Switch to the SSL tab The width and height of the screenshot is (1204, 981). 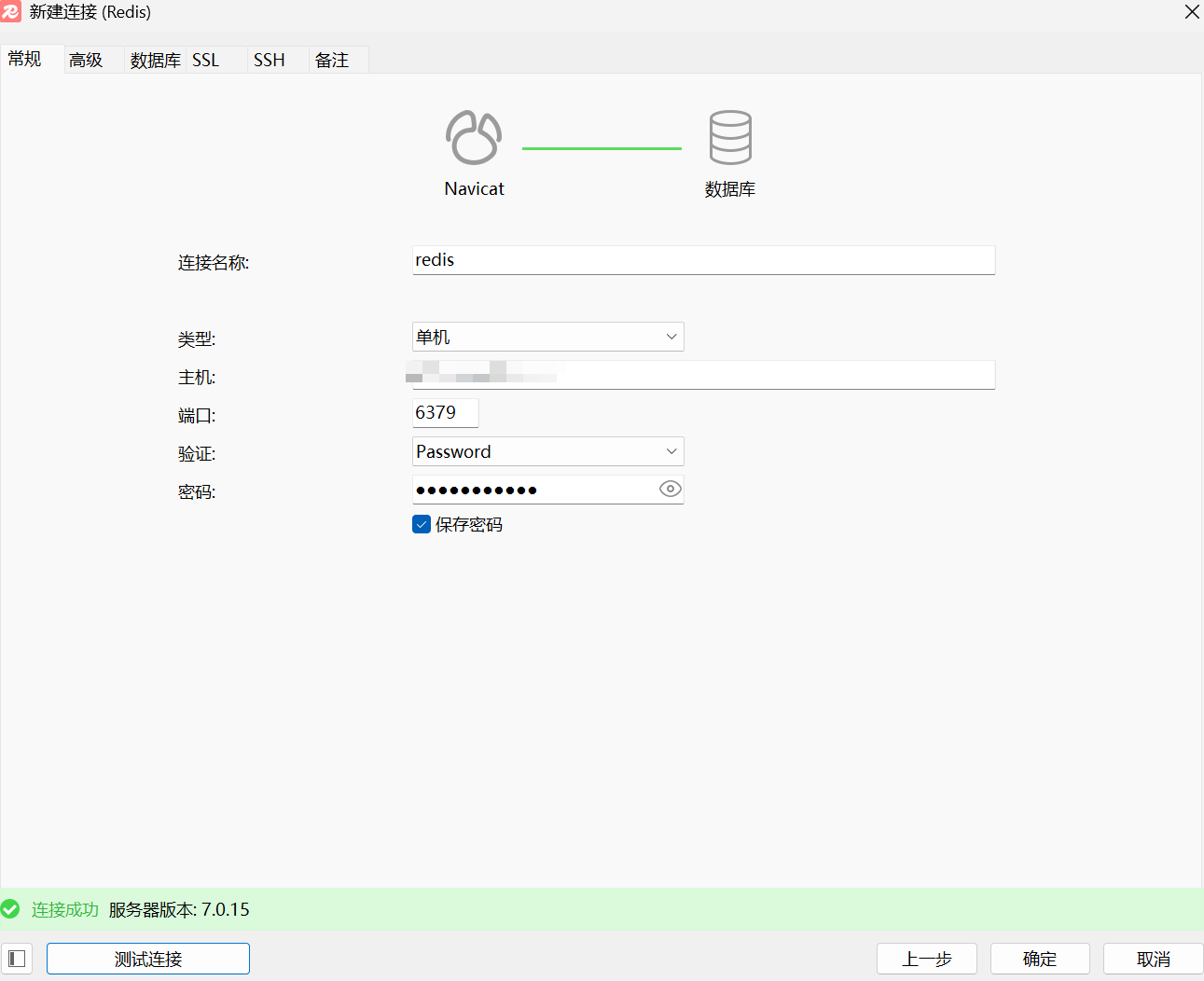206,61
